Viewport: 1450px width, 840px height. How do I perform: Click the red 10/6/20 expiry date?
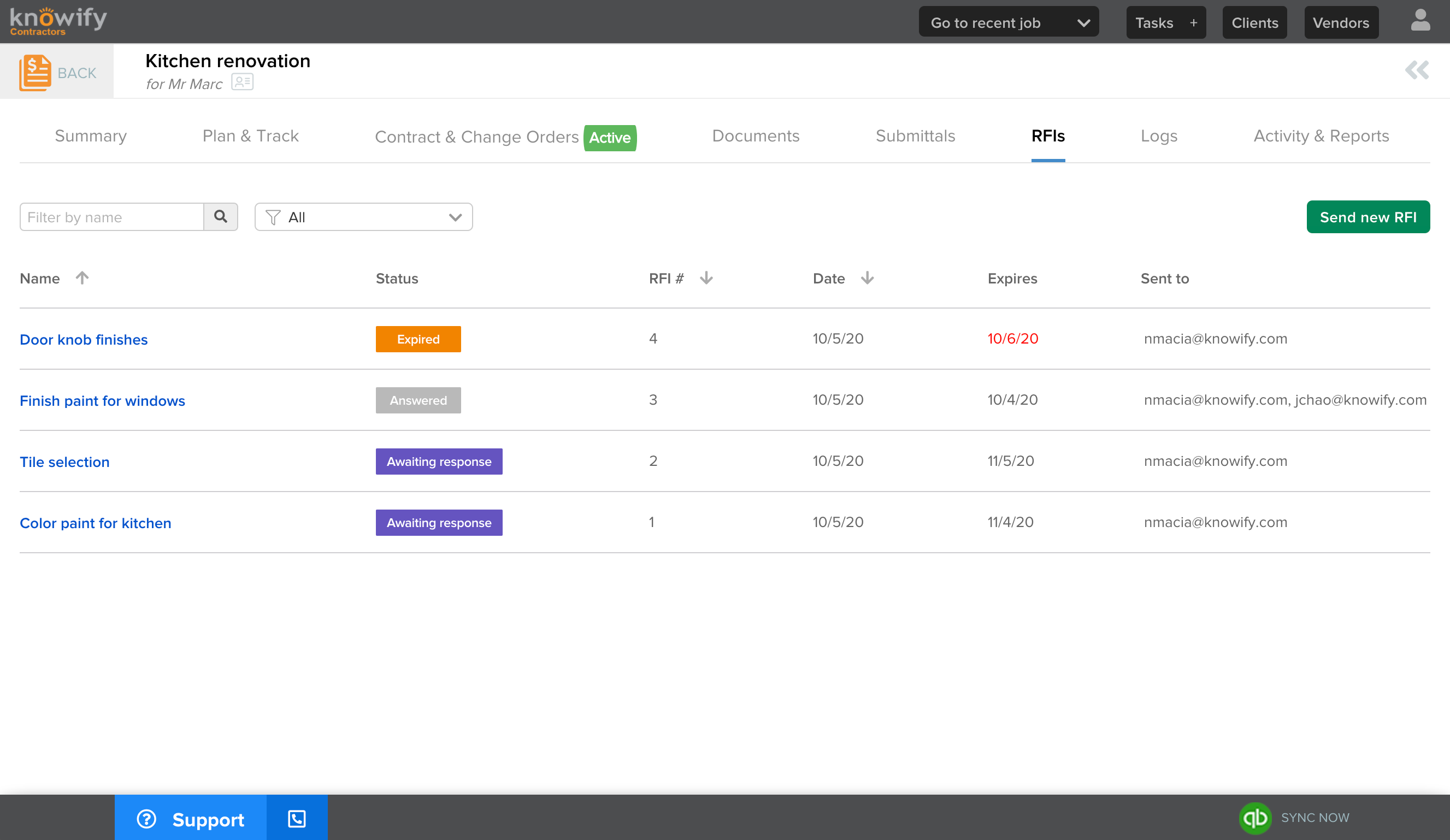pos(1013,338)
